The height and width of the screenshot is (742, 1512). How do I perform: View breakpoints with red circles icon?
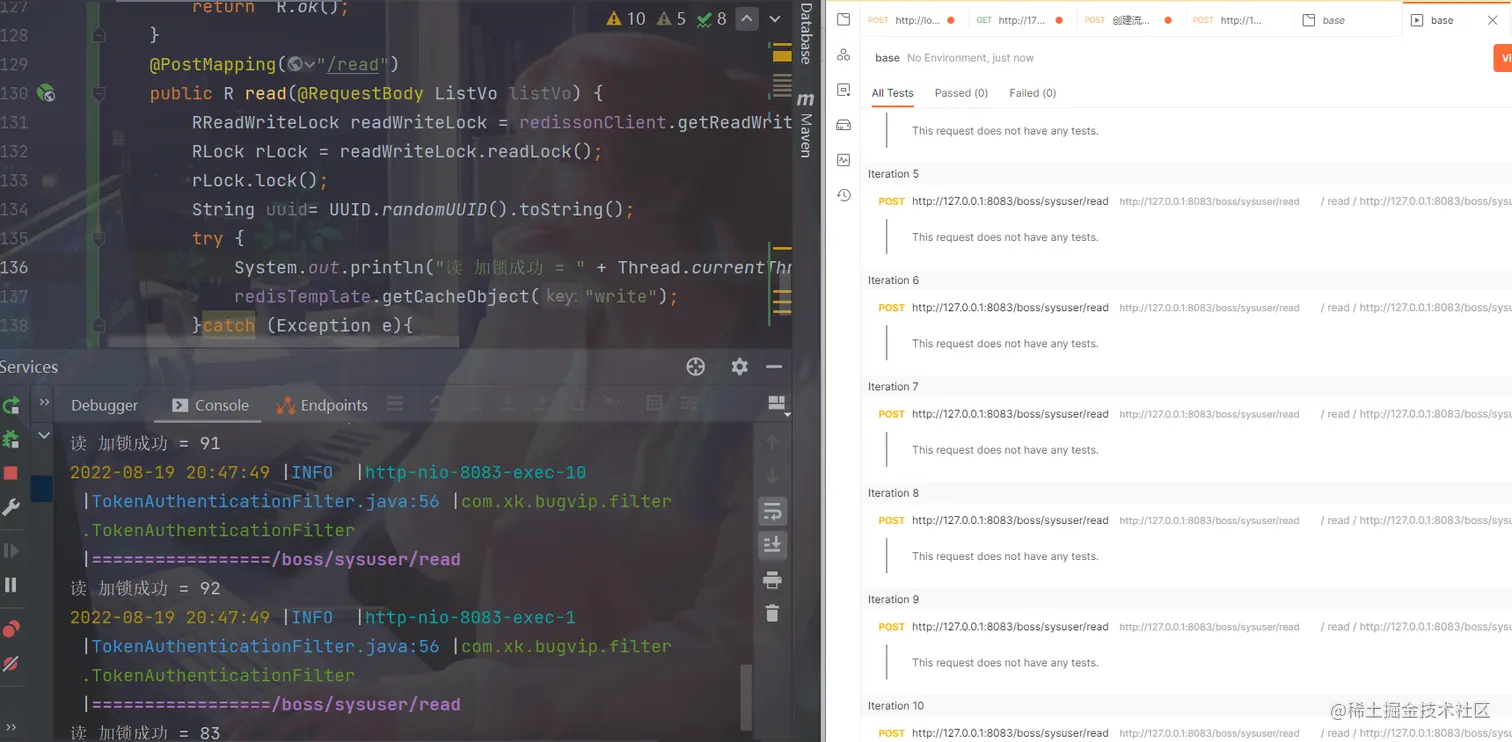(11, 629)
